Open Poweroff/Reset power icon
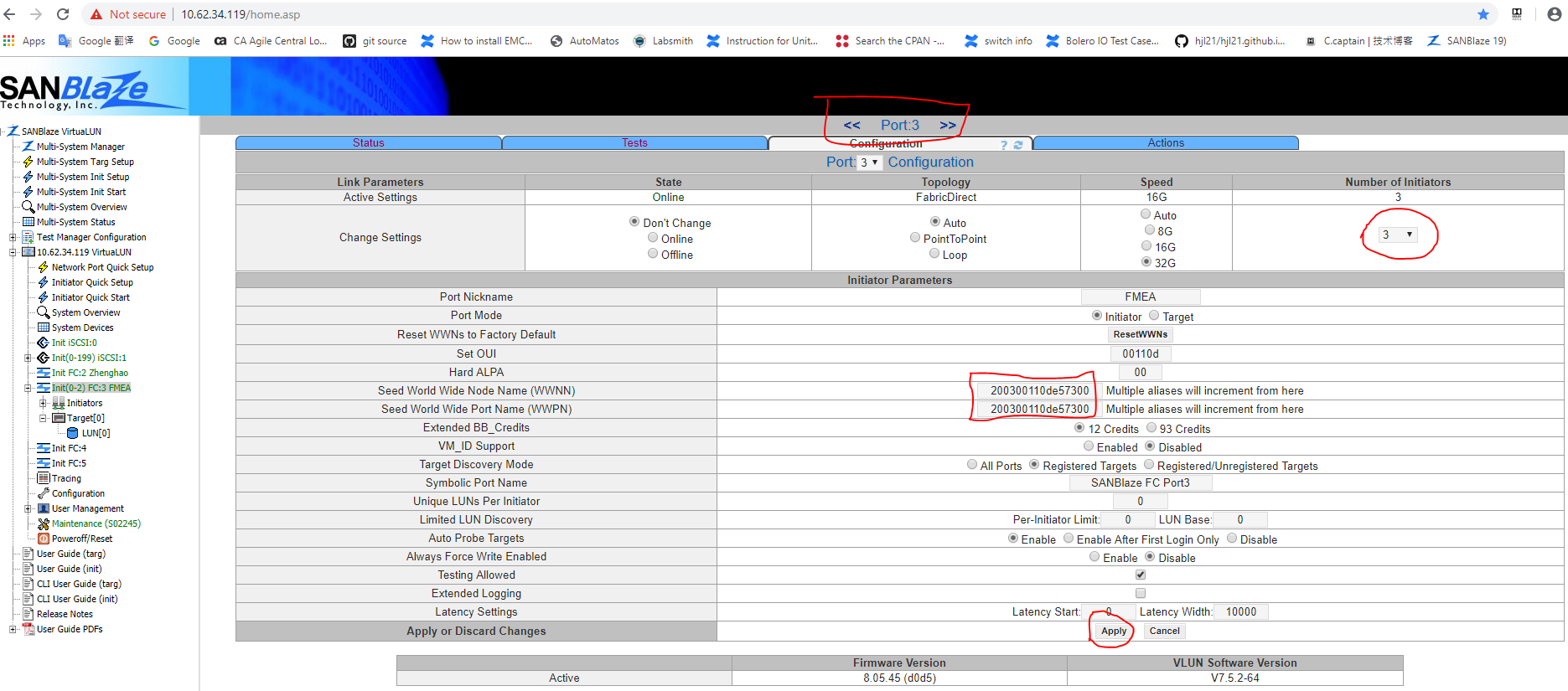The image size is (1568, 691). (x=44, y=539)
